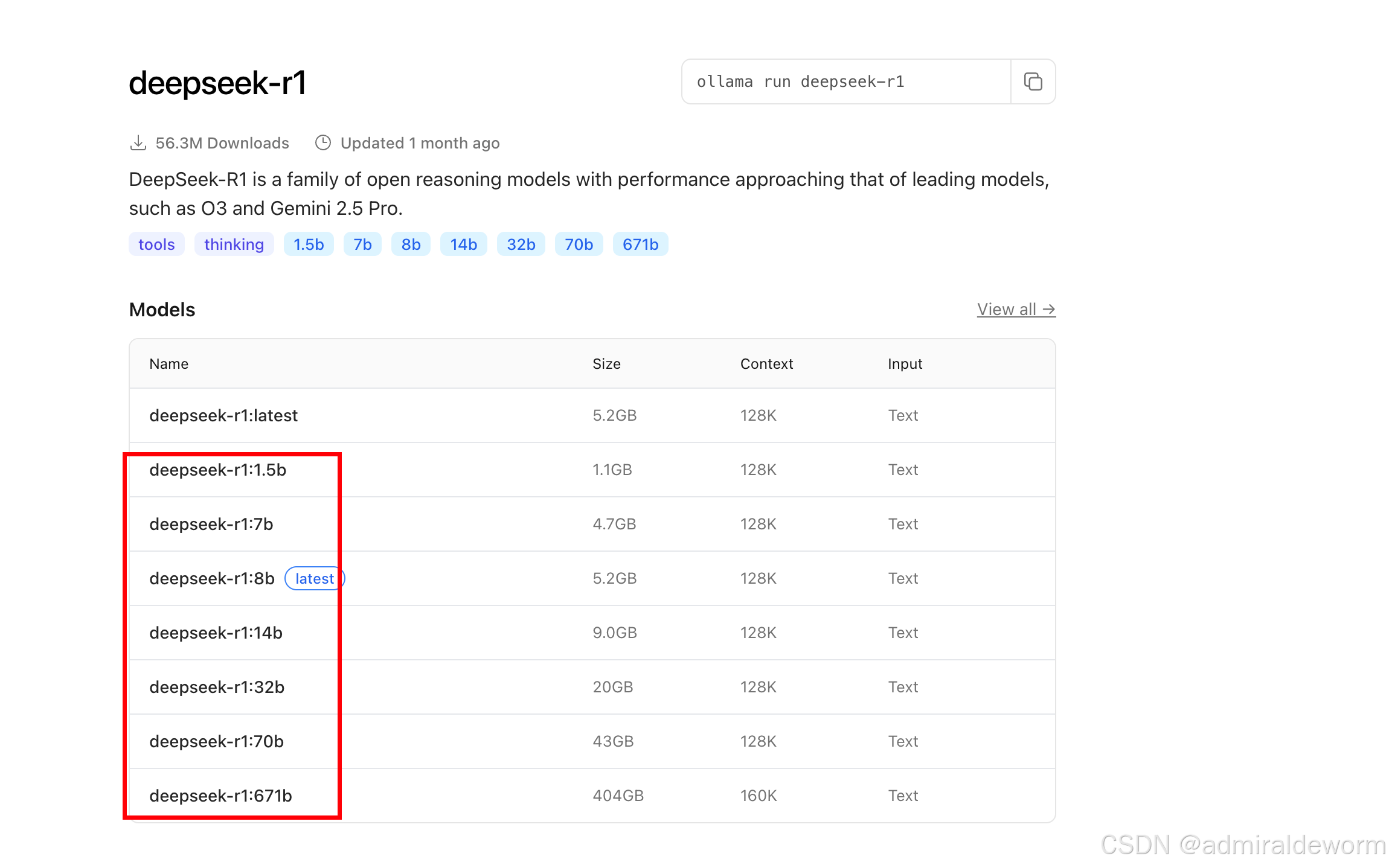This screenshot has height=868, width=1389.
Task: Open deepseek-r1:latest model
Action: [x=223, y=416]
